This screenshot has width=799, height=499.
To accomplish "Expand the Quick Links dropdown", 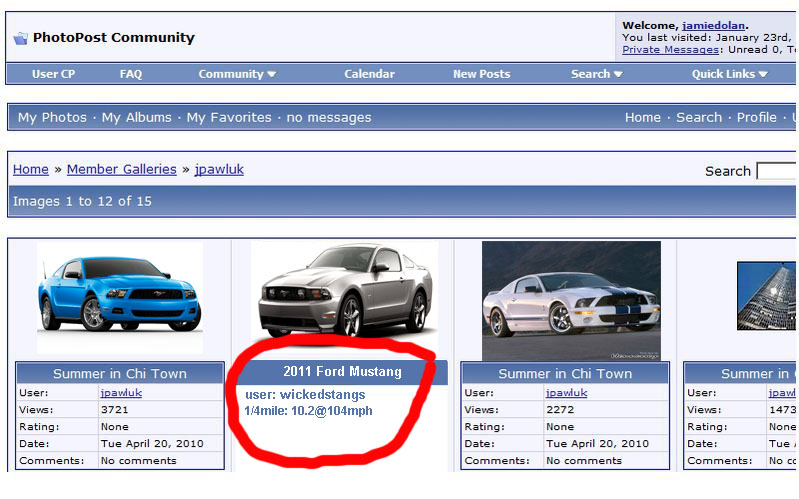I will coord(729,74).
